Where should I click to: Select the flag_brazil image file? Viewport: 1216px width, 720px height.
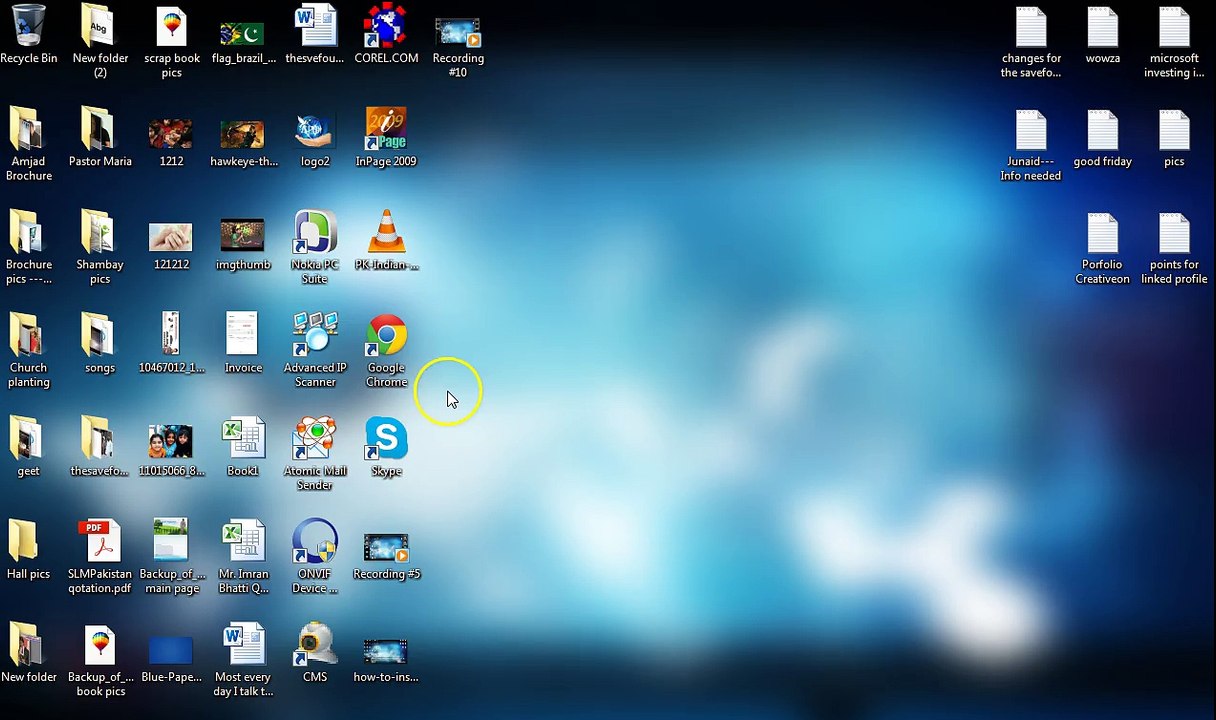(x=242, y=34)
